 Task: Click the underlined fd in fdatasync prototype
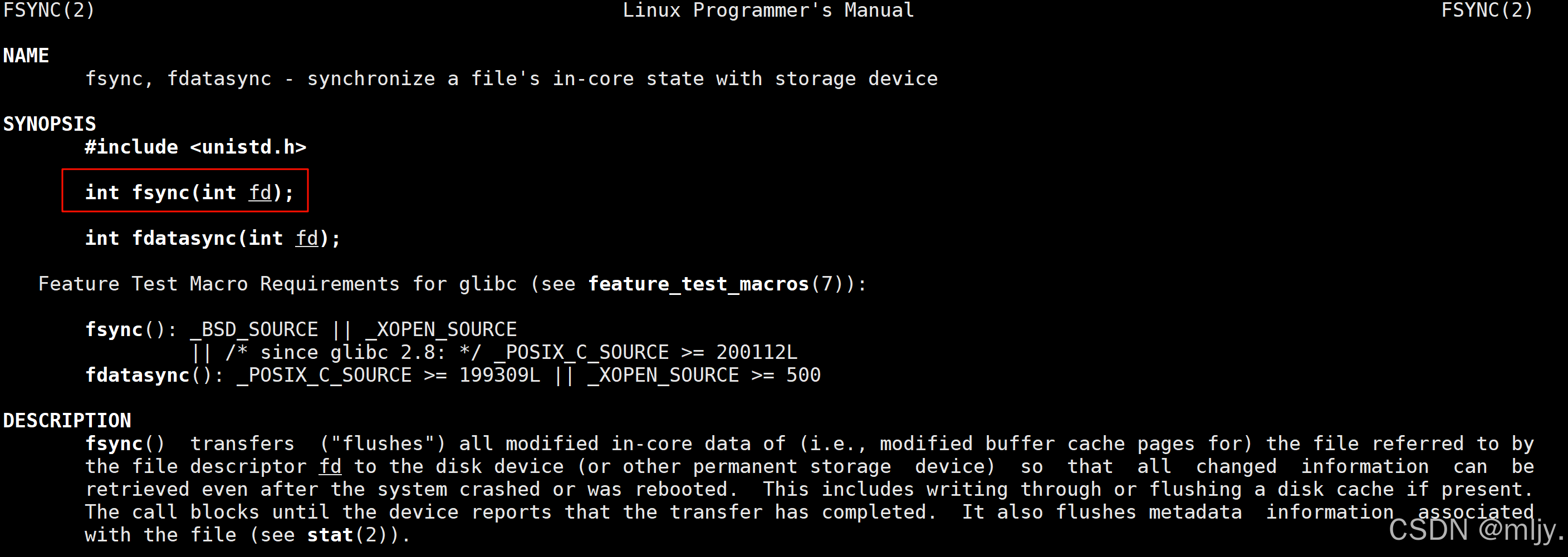[307, 238]
